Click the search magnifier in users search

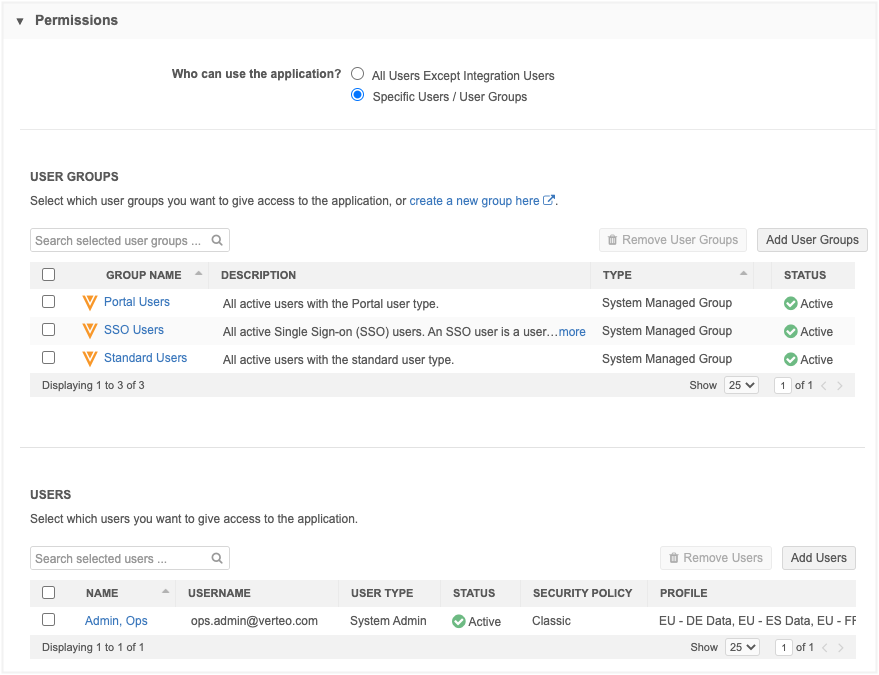217,558
